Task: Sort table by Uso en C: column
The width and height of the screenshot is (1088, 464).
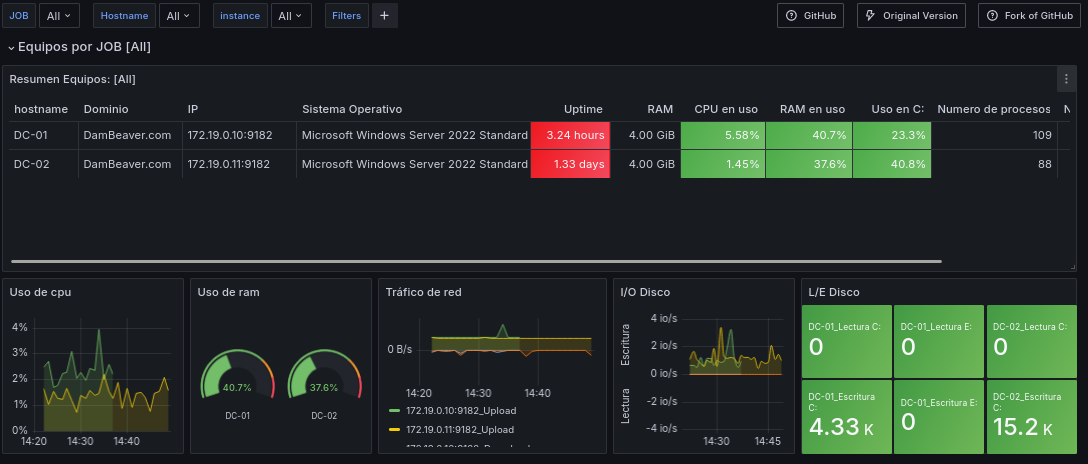Action: point(898,109)
